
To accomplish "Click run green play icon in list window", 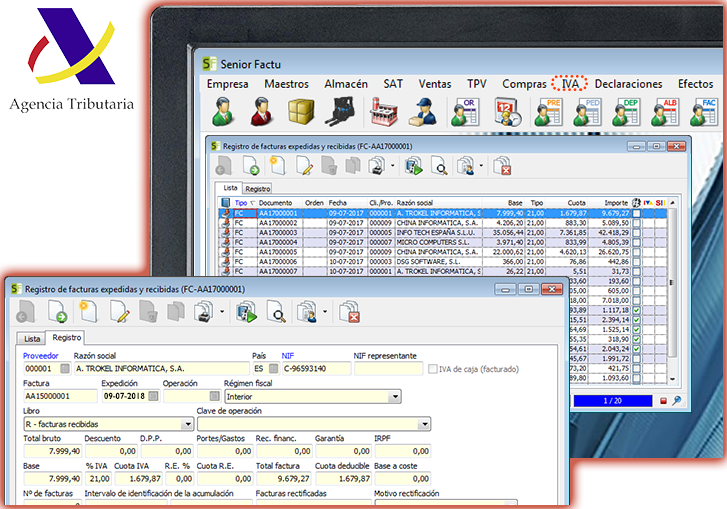I will tap(413, 166).
